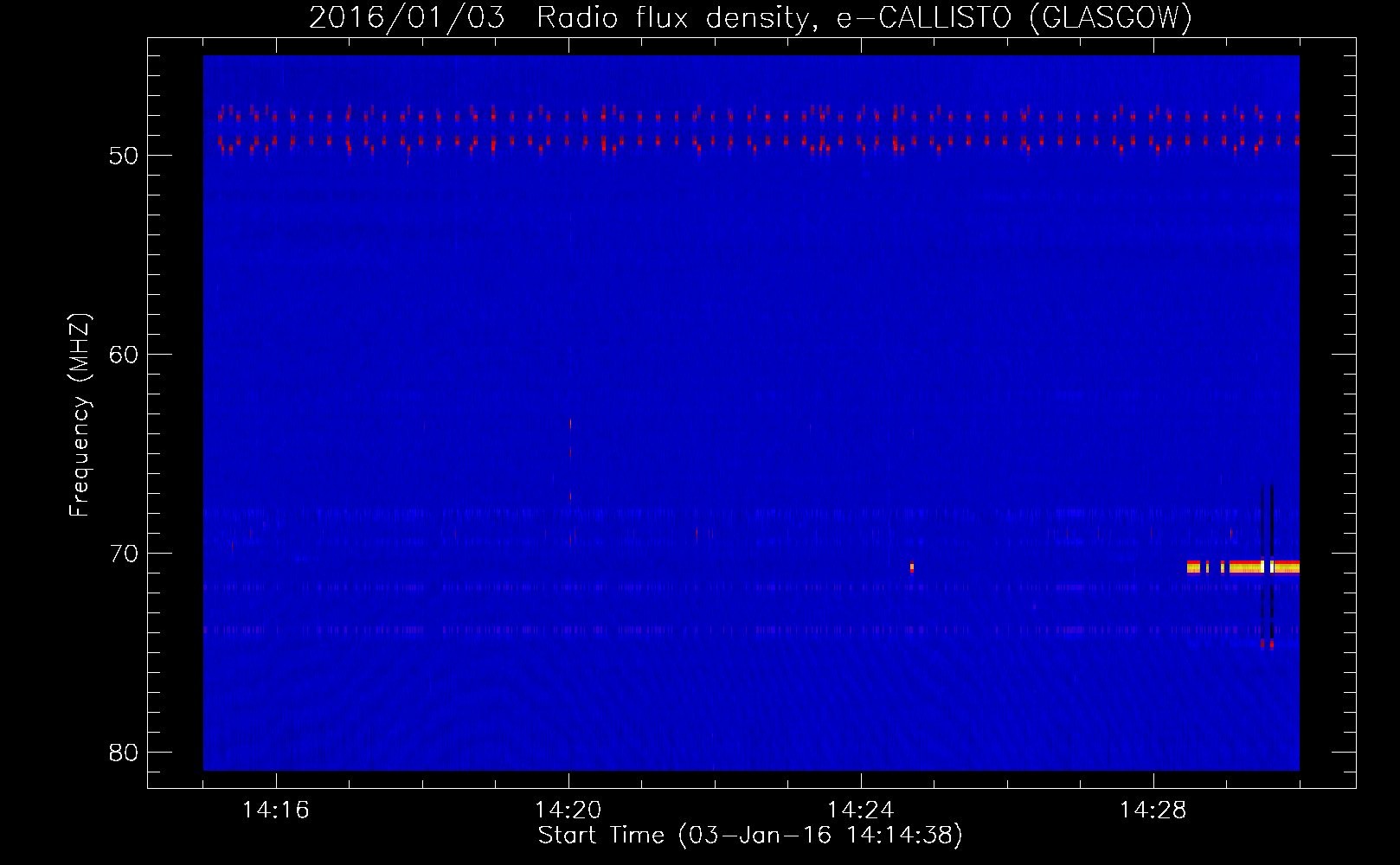
Task: Click the bright yellow-red emission band near 71 MHz
Action: (1243, 567)
